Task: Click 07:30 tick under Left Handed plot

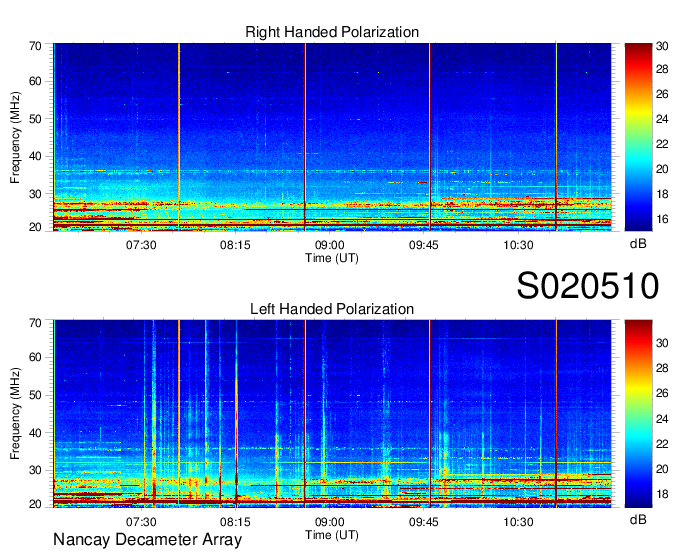Action: click(141, 522)
